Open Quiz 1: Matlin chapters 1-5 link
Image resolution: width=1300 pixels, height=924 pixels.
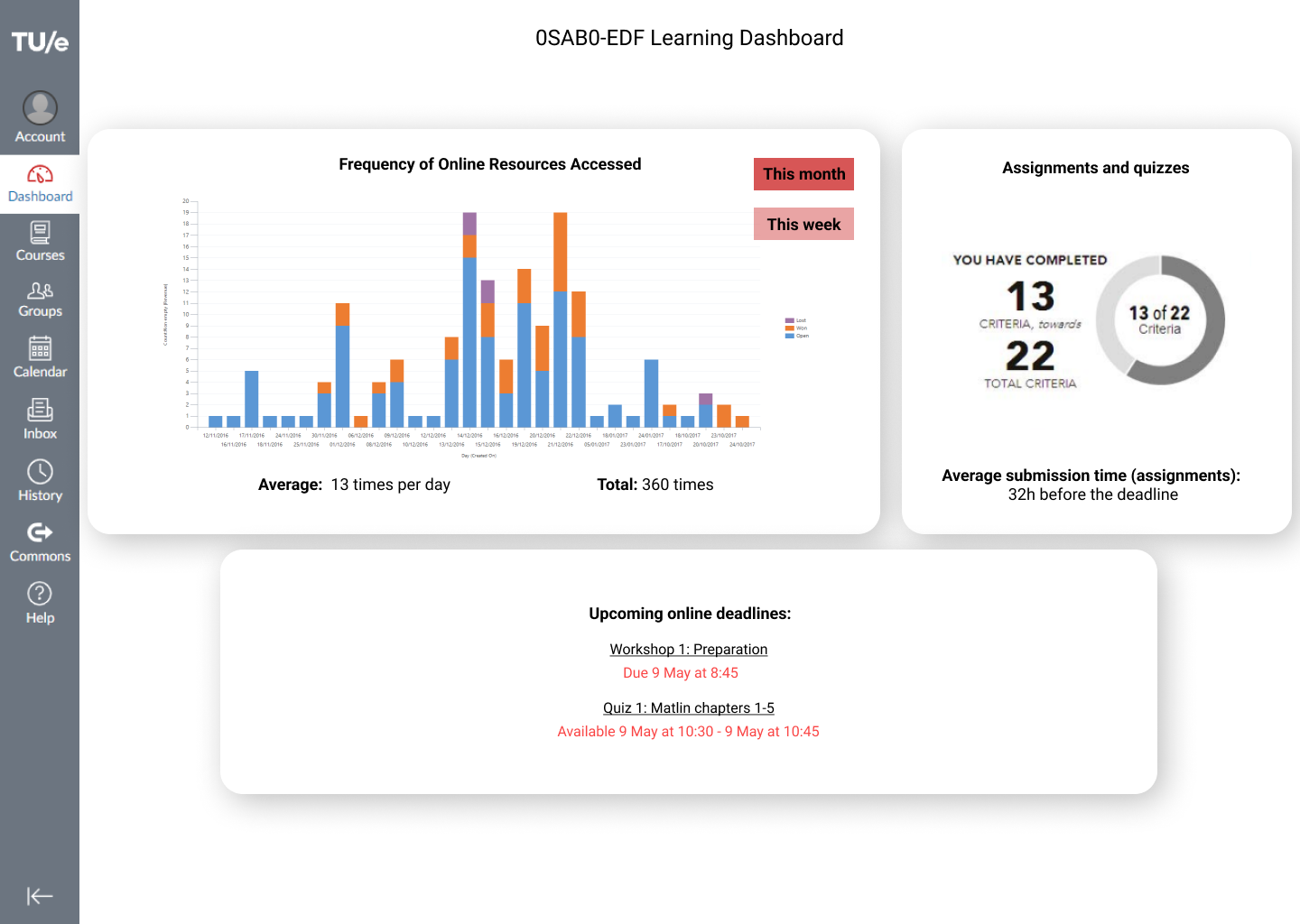[688, 708]
